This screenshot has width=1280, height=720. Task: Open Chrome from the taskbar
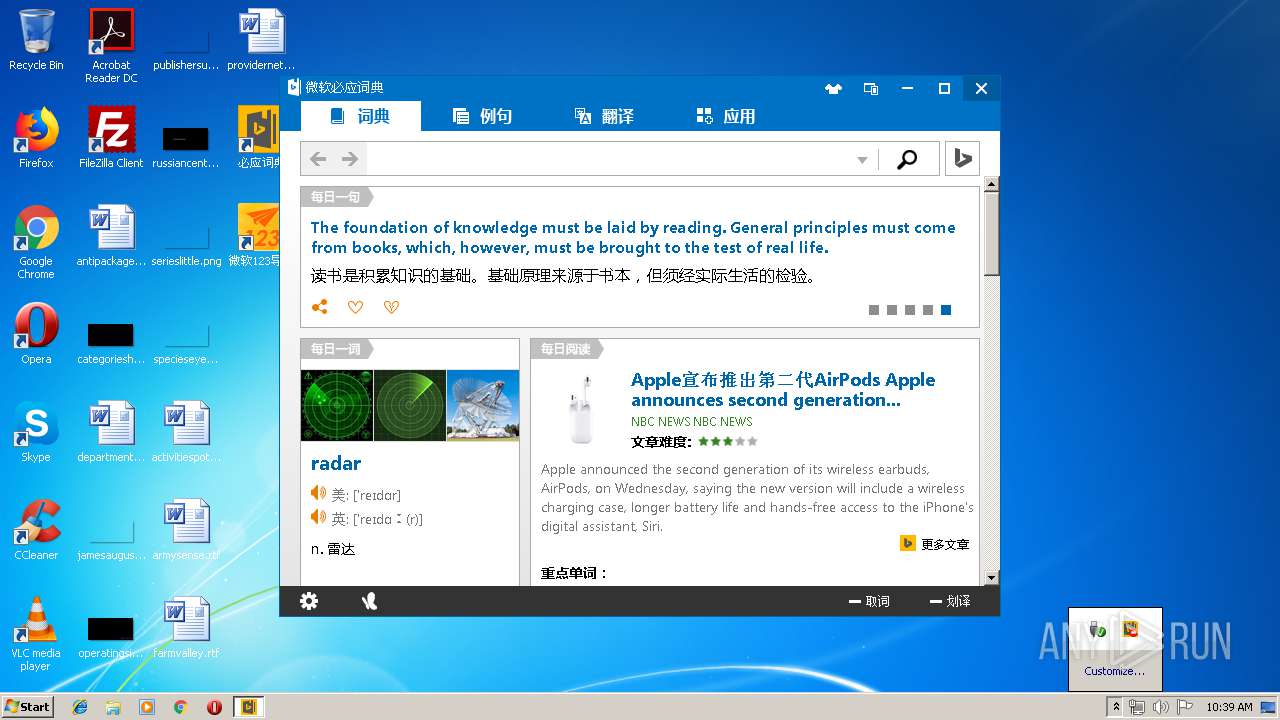[181, 707]
